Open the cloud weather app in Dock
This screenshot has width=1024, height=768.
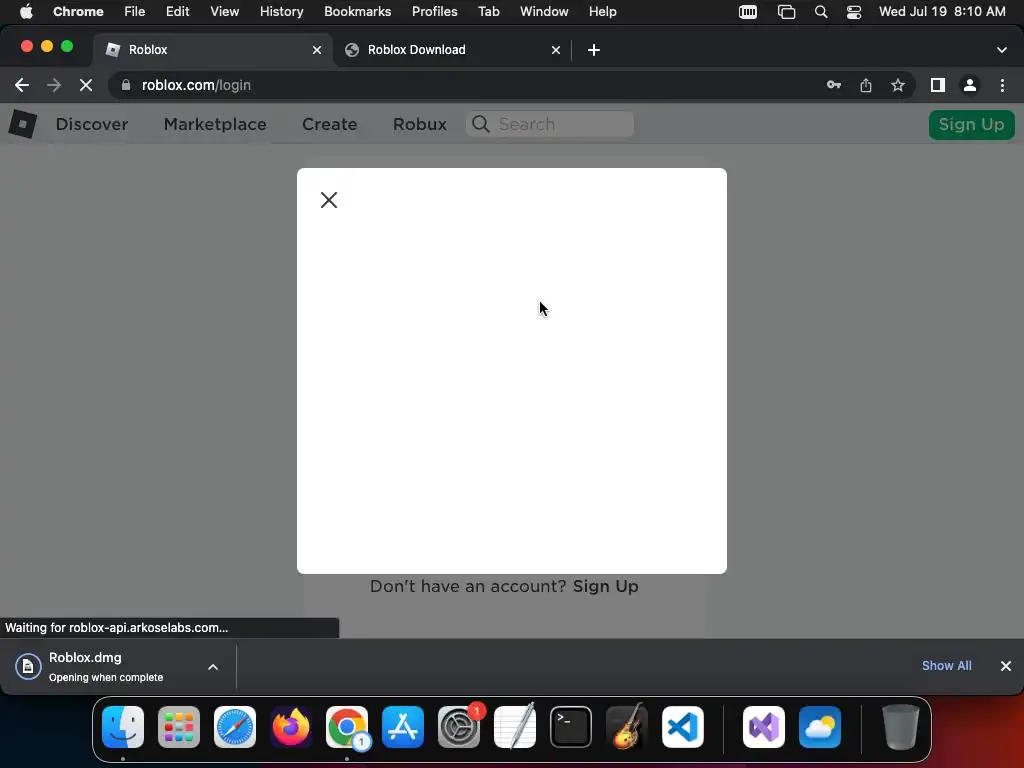click(820, 727)
